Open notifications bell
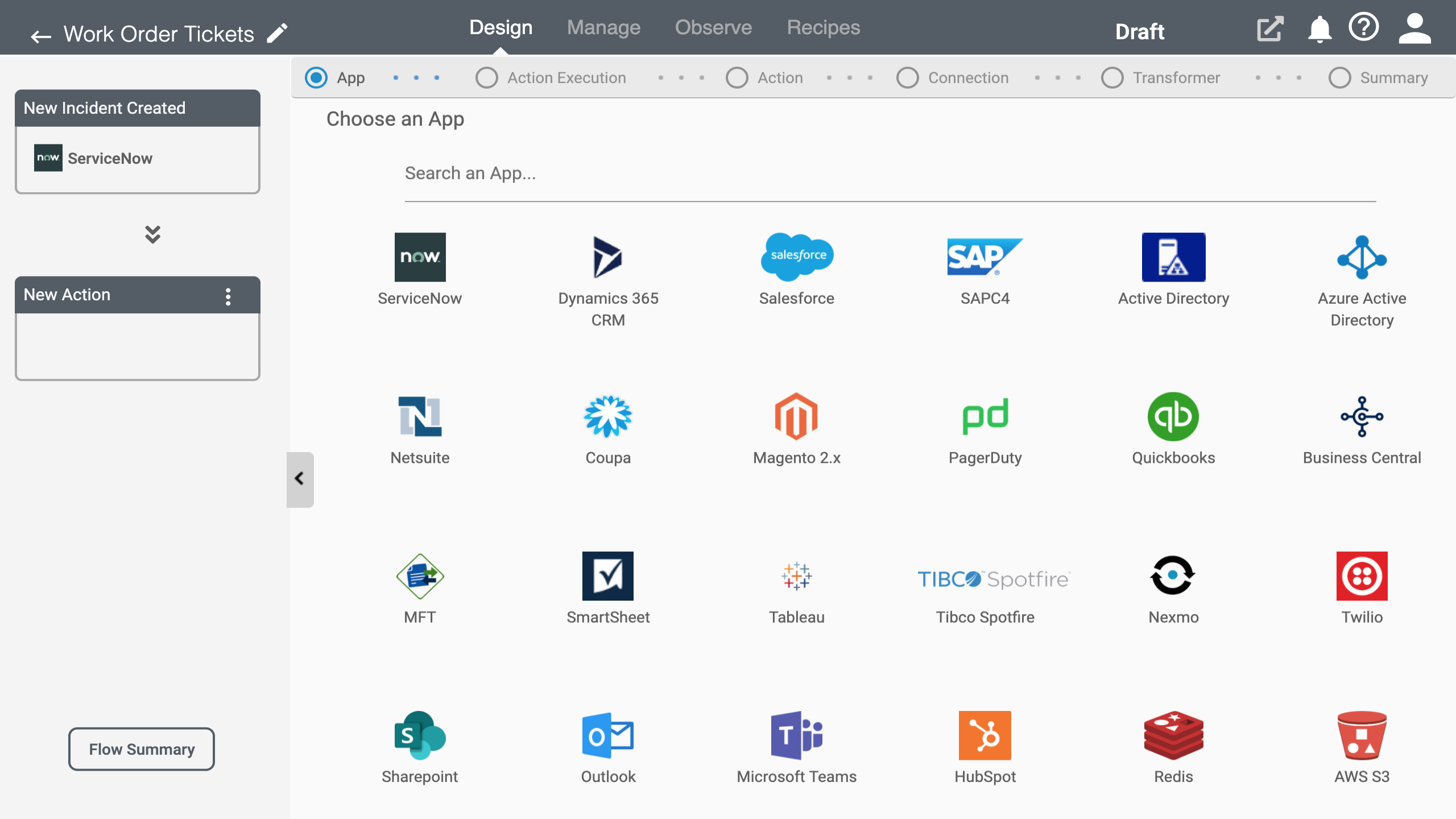Viewport: 1456px width, 819px height. click(x=1319, y=29)
